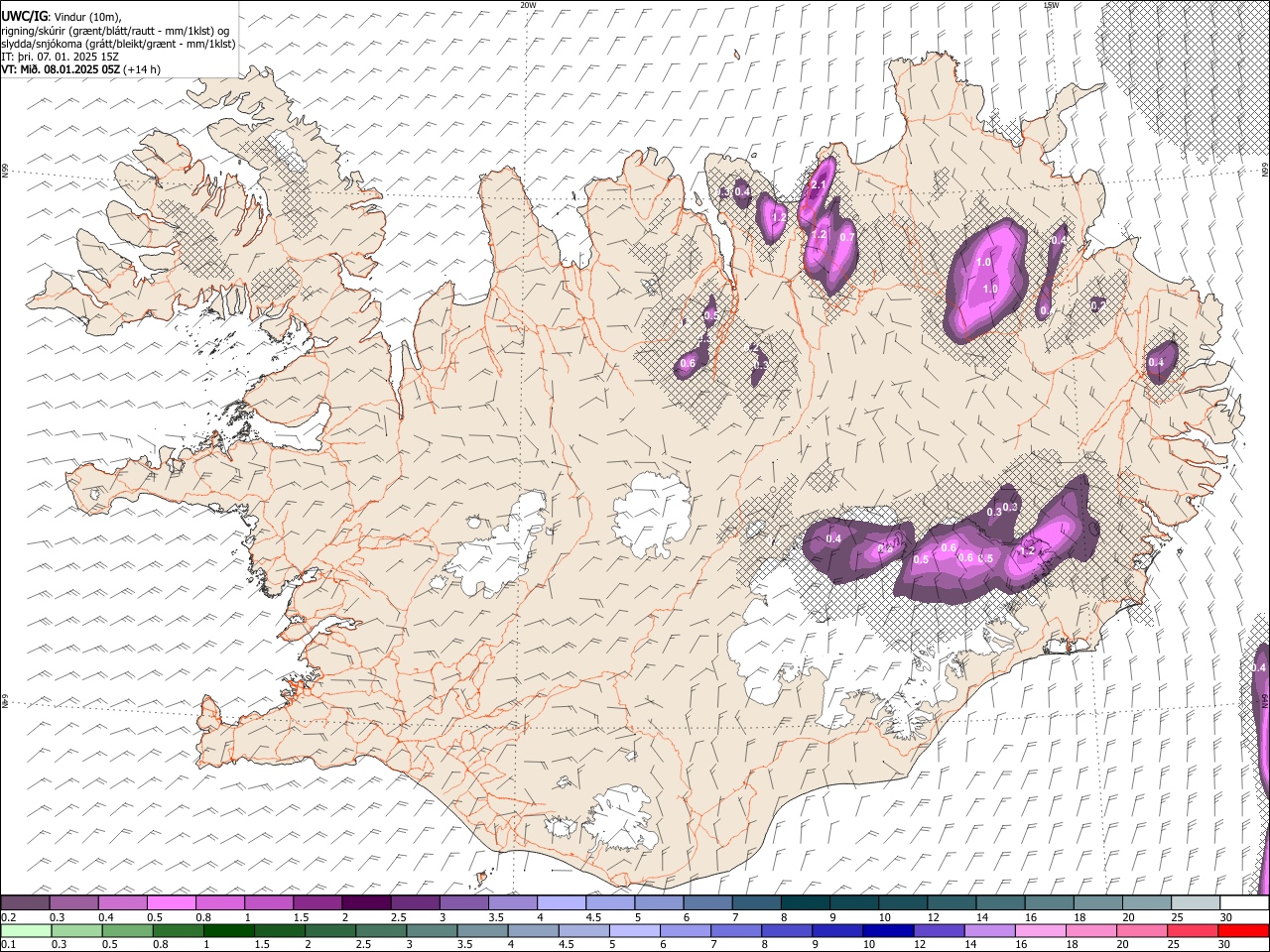Click the 'Vindur (10m)' label in header
1270x952 pixels.
pyautogui.click(x=86, y=17)
